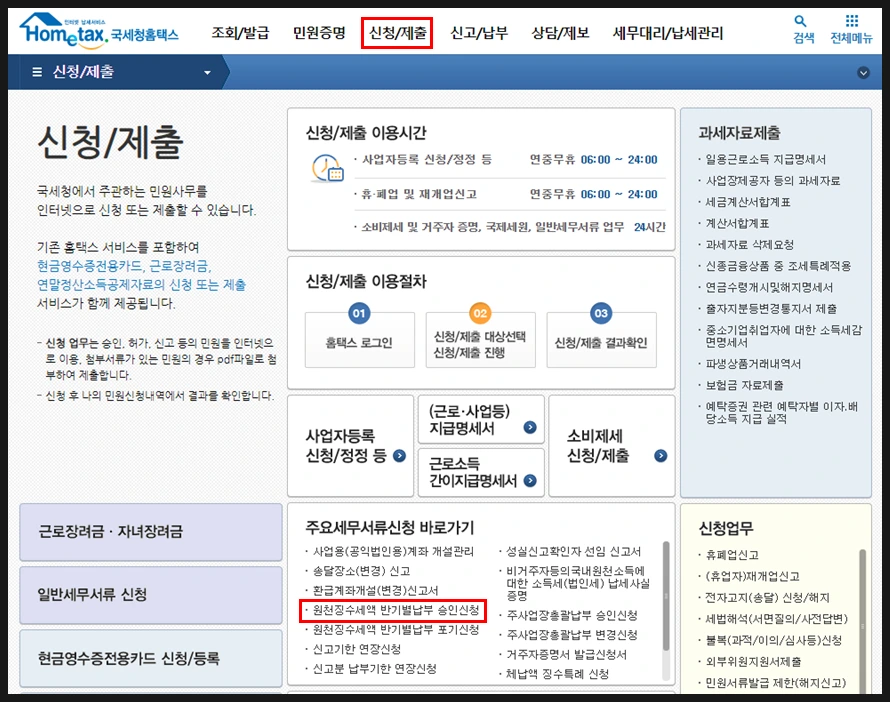Expand the chevron at the breadcrumb bar's right end

coord(864,71)
